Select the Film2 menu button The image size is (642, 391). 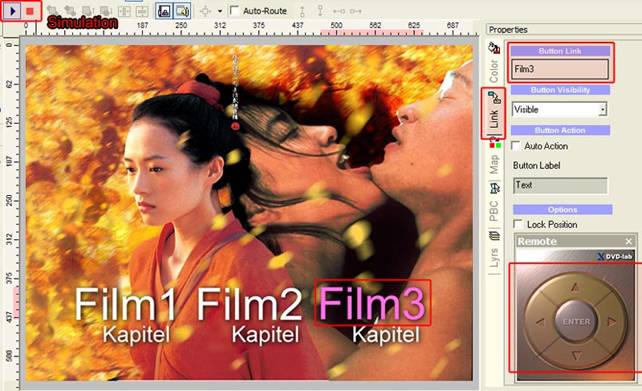coord(249,304)
